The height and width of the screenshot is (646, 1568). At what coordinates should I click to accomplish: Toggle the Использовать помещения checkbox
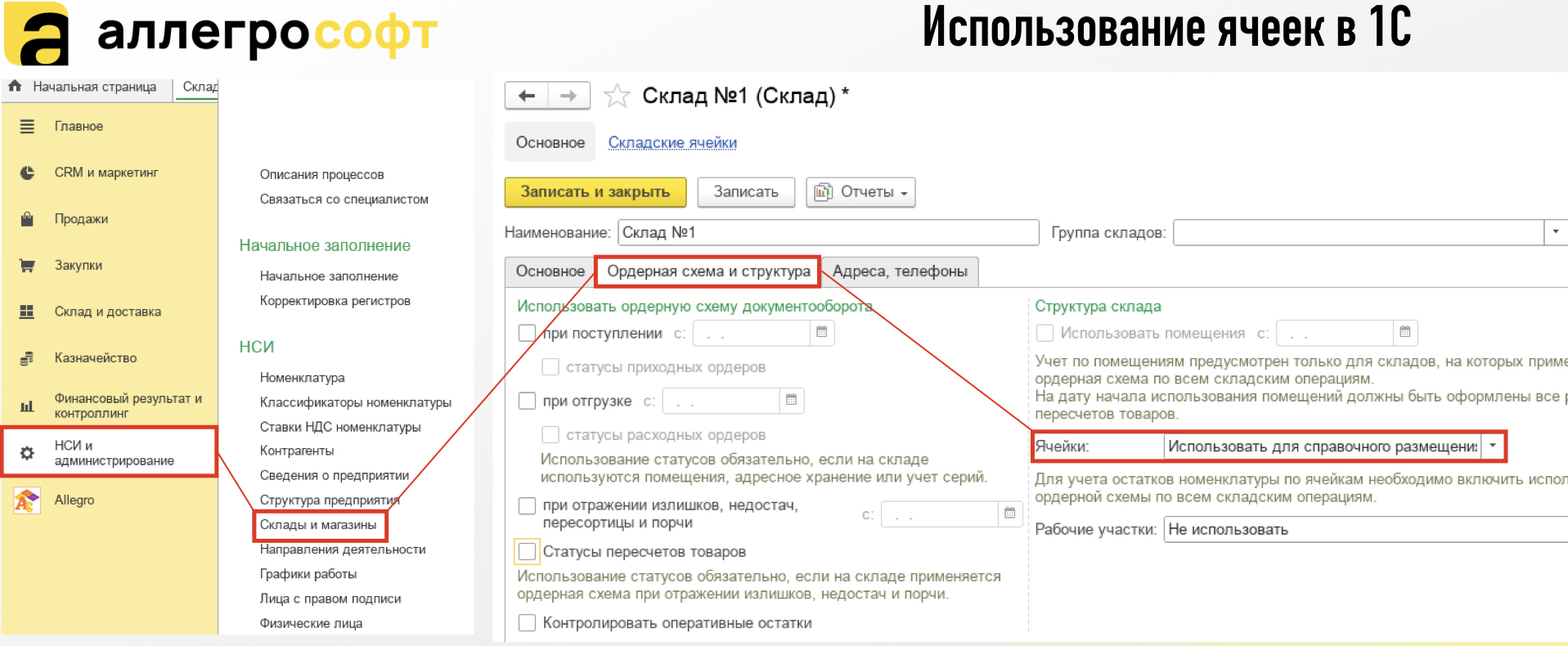(x=1045, y=333)
